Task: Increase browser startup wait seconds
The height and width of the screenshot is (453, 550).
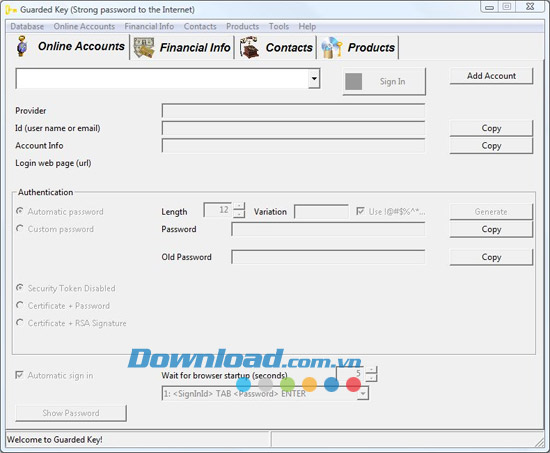Action: 371,370
